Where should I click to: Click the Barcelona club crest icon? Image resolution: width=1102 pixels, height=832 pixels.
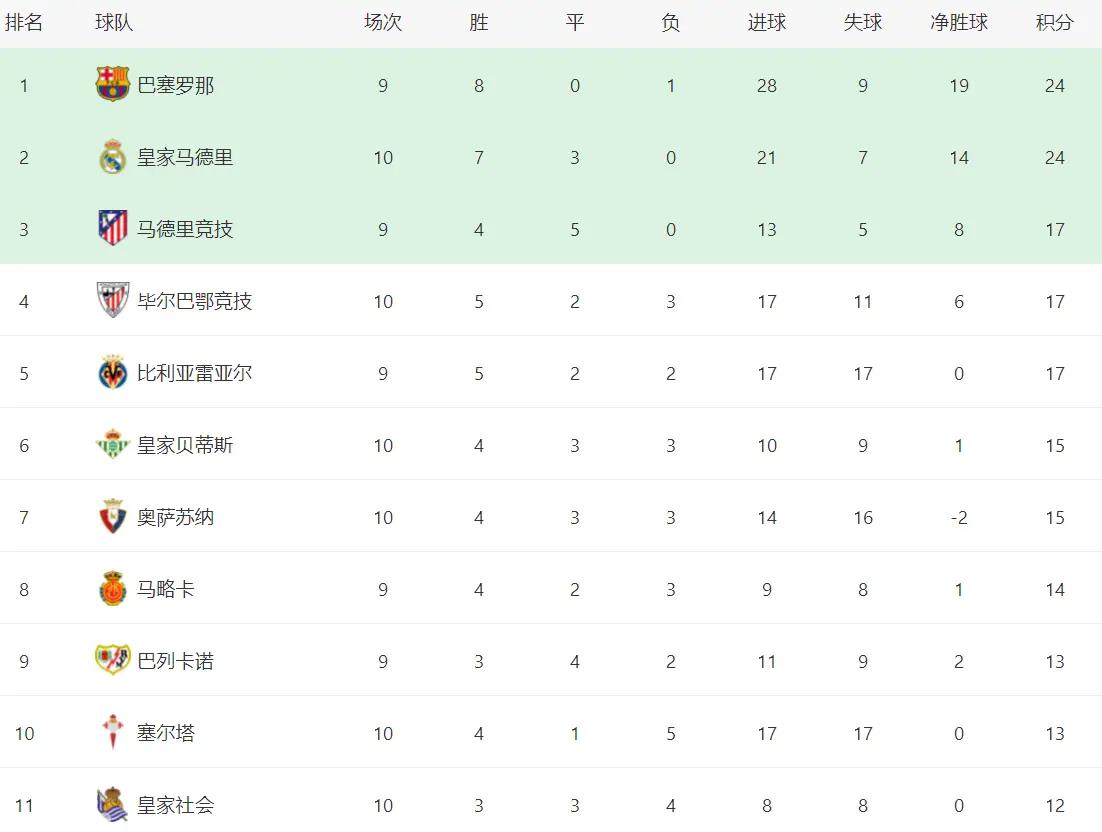(x=112, y=84)
